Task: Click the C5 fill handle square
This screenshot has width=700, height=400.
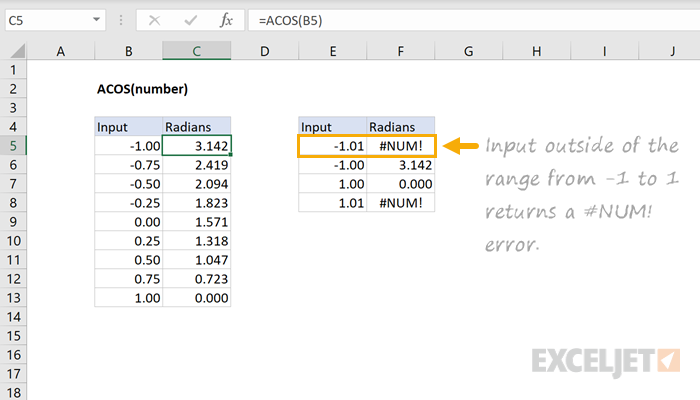Action: tap(231, 154)
